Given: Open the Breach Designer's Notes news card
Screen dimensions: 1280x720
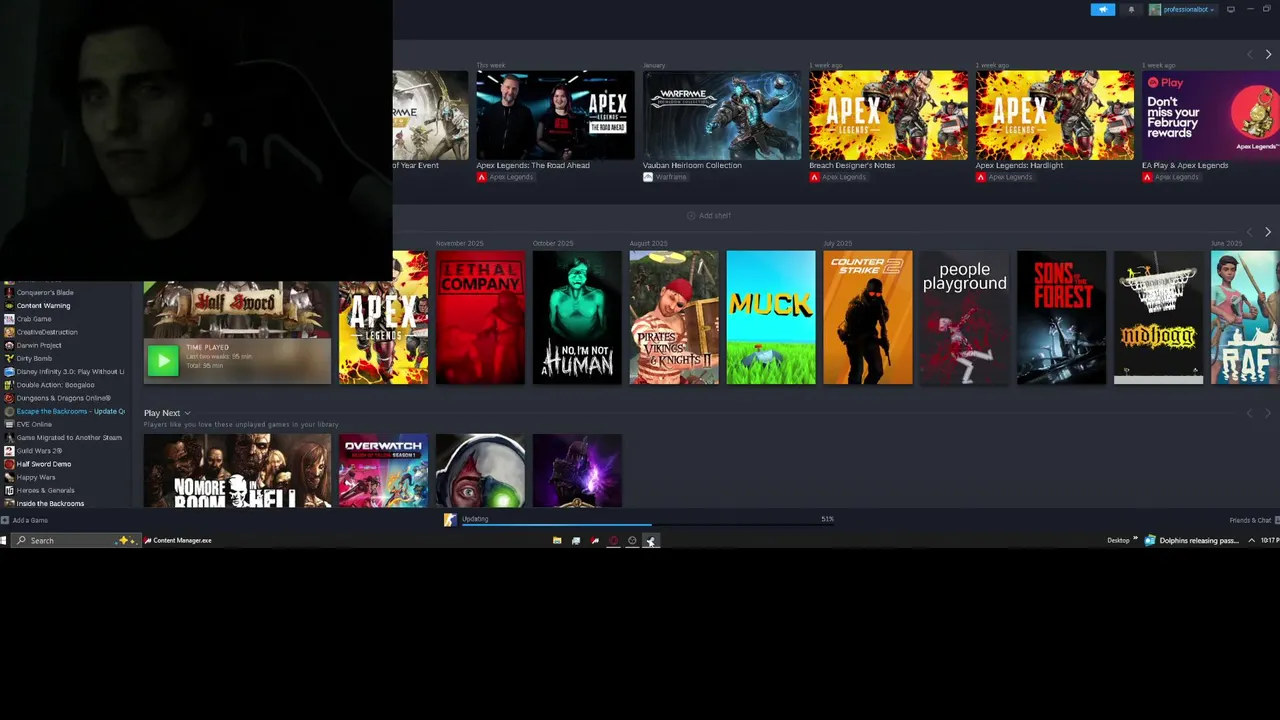Looking at the screenshot, I should tap(889, 115).
